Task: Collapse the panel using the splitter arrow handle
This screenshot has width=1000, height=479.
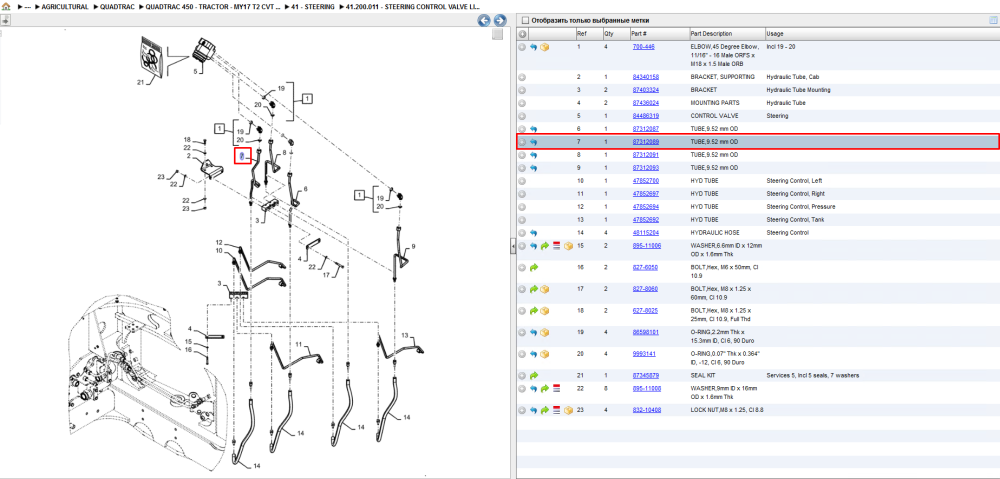Action: [513, 247]
